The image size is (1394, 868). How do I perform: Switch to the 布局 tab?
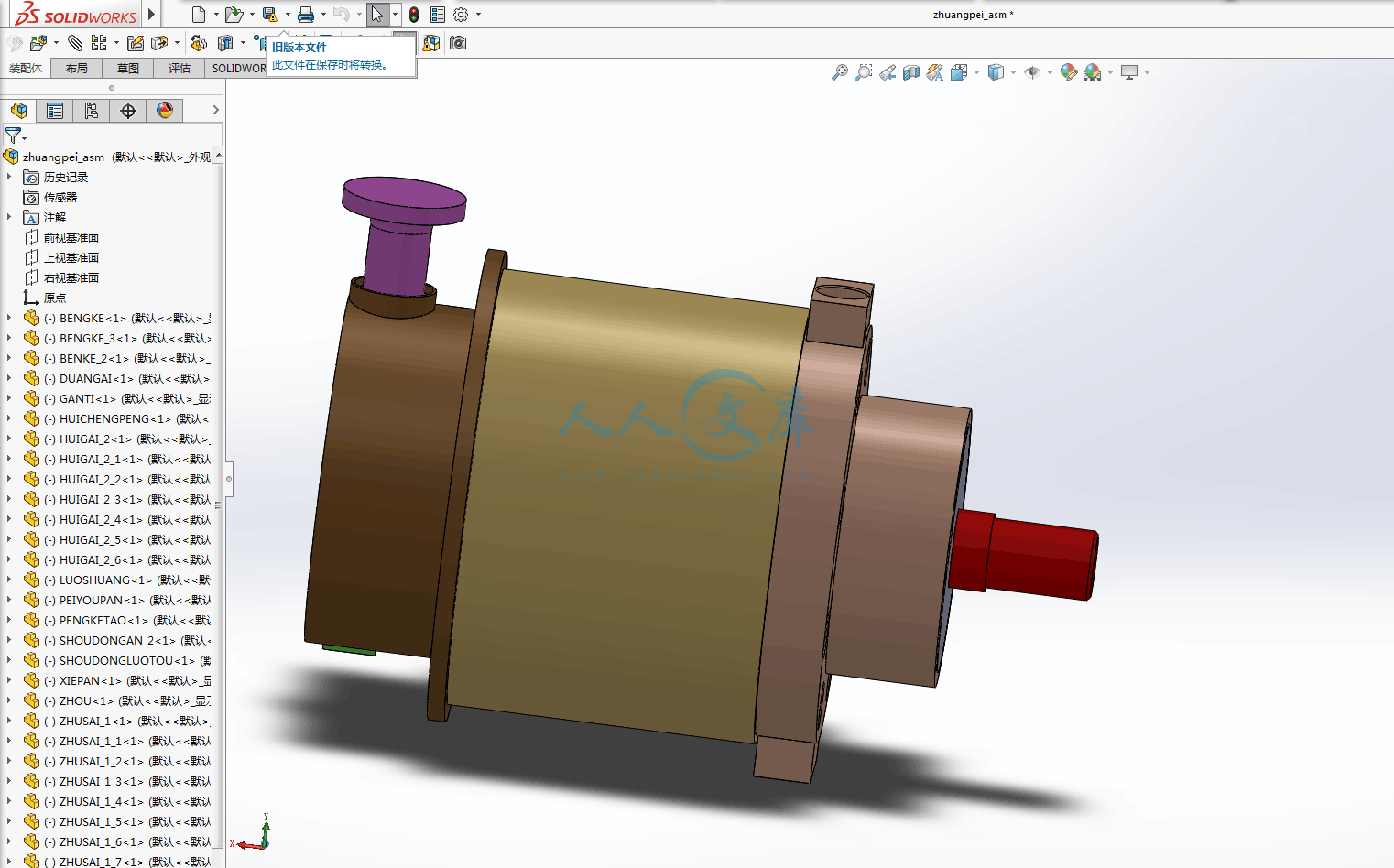point(77,69)
